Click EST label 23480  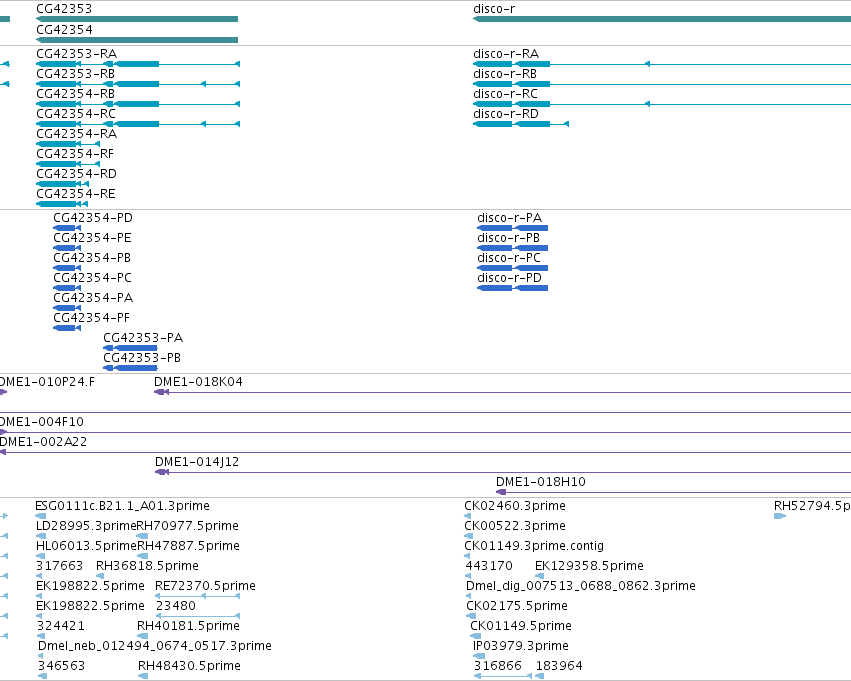176,607
